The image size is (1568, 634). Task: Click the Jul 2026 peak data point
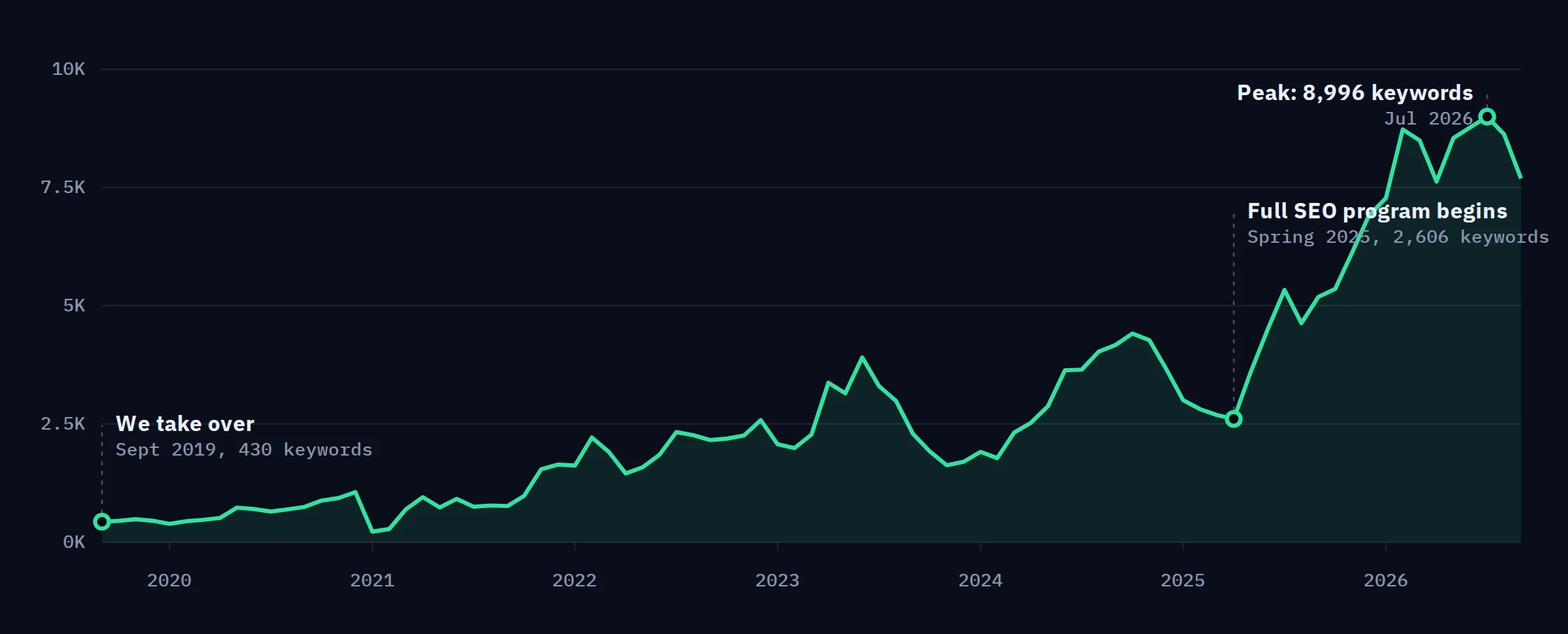pyautogui.click(x=1487, y=117)
